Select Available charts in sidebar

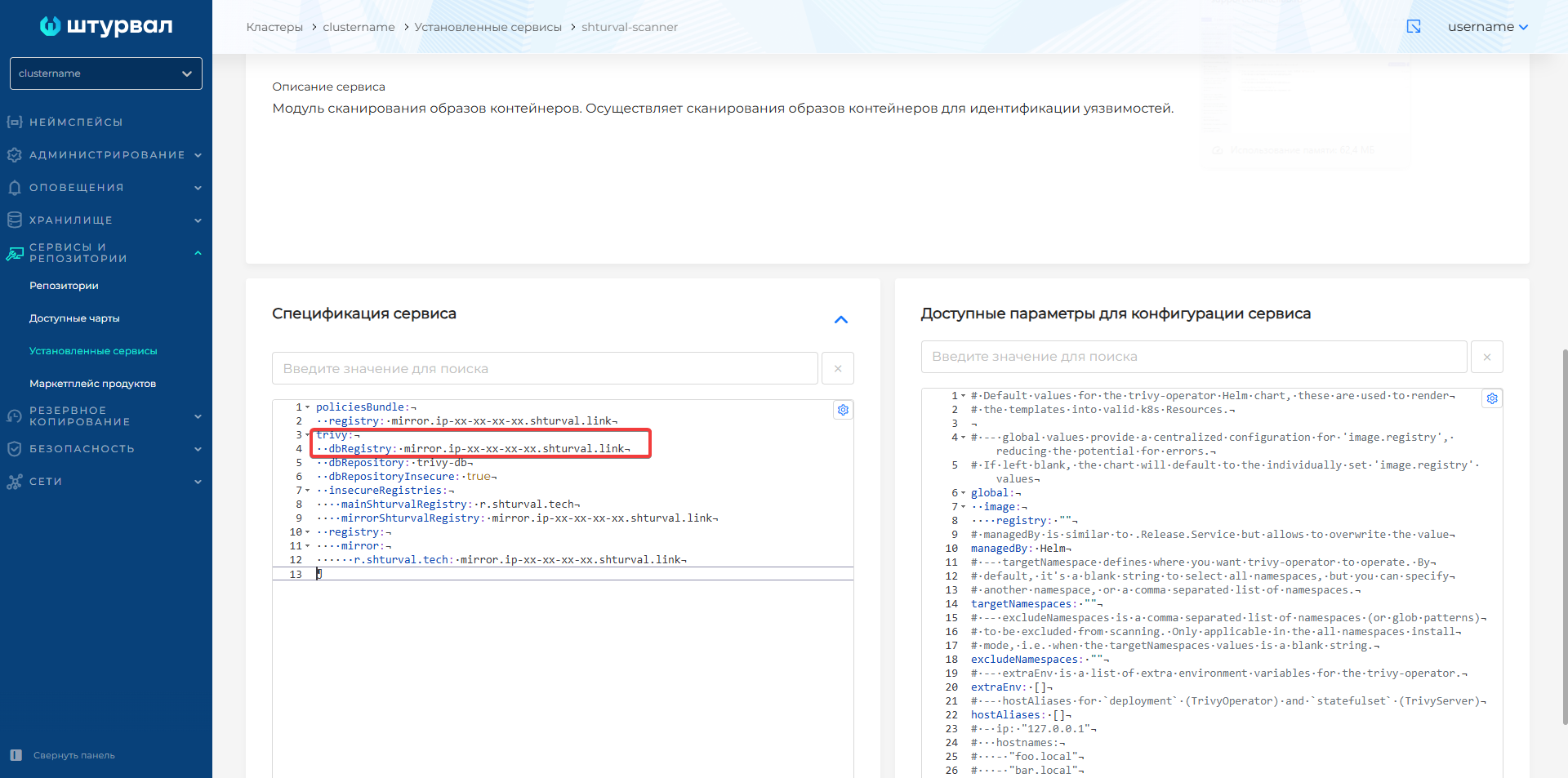74,318
